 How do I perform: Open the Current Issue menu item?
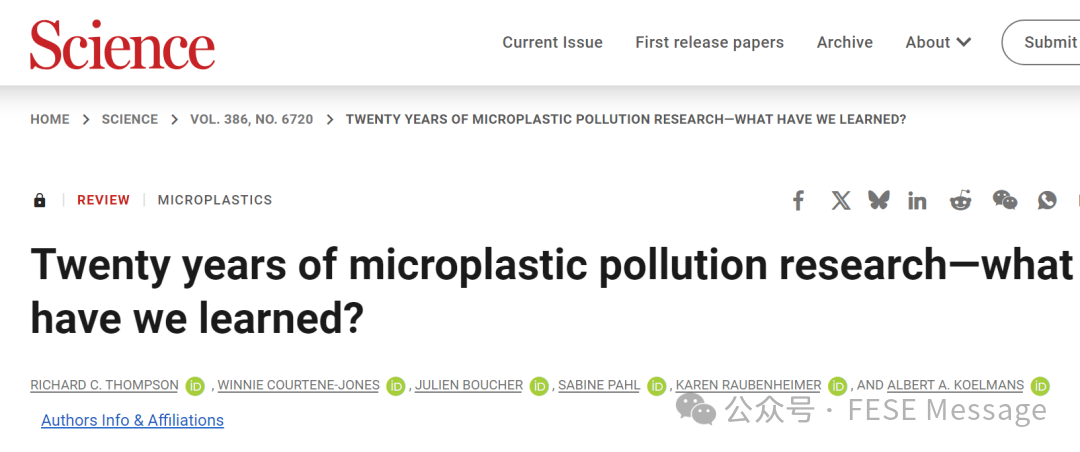pyautogui.click(x=552, y=42)
